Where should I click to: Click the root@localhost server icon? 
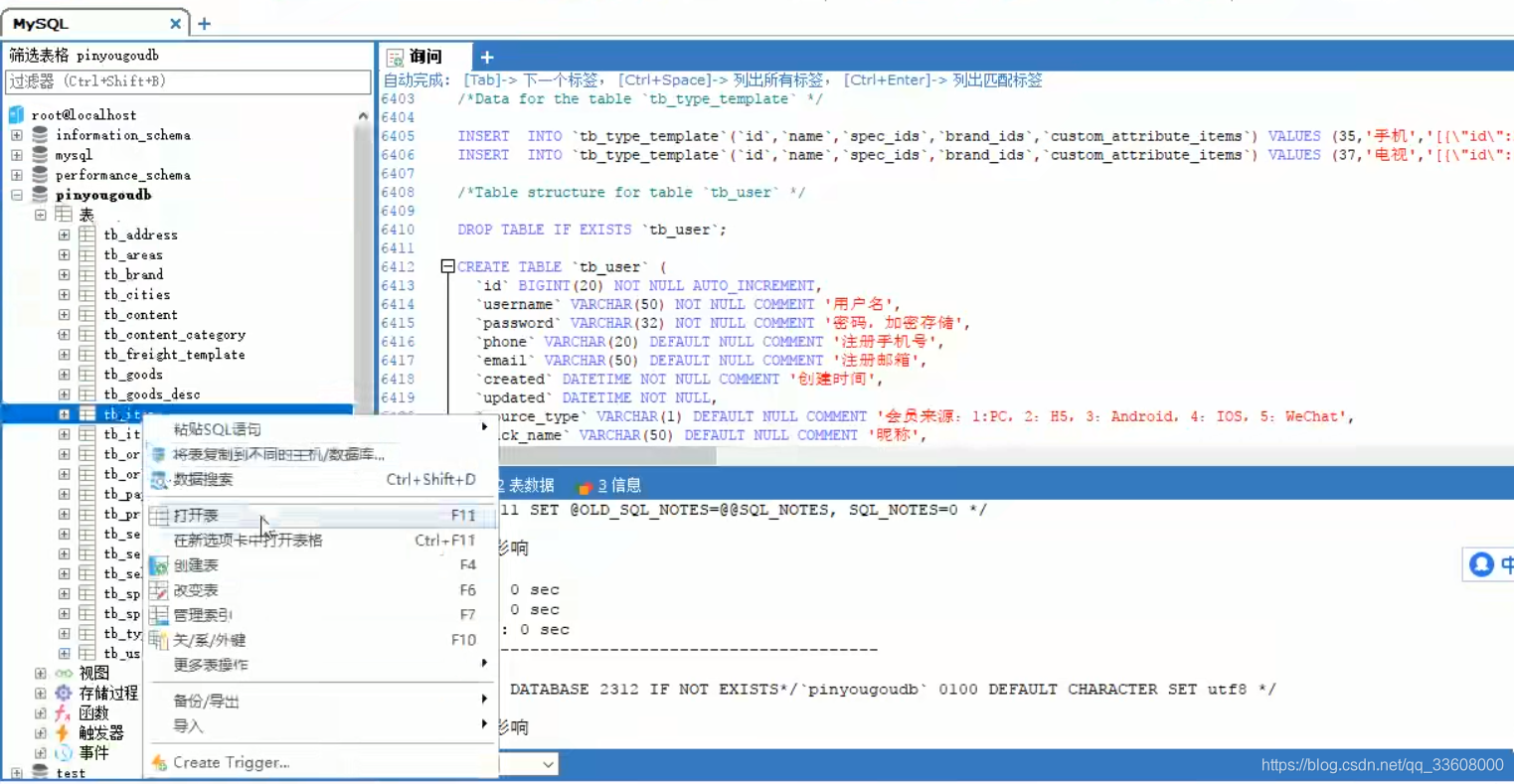point(16,115)
